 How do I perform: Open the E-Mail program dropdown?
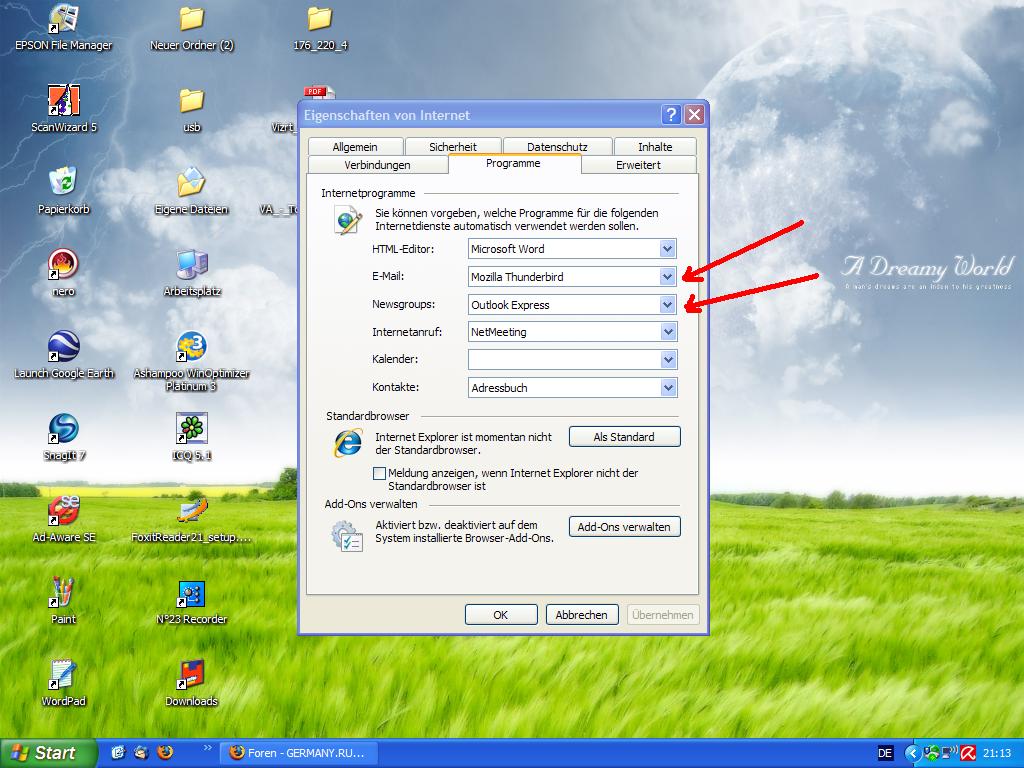pos(667,277)
